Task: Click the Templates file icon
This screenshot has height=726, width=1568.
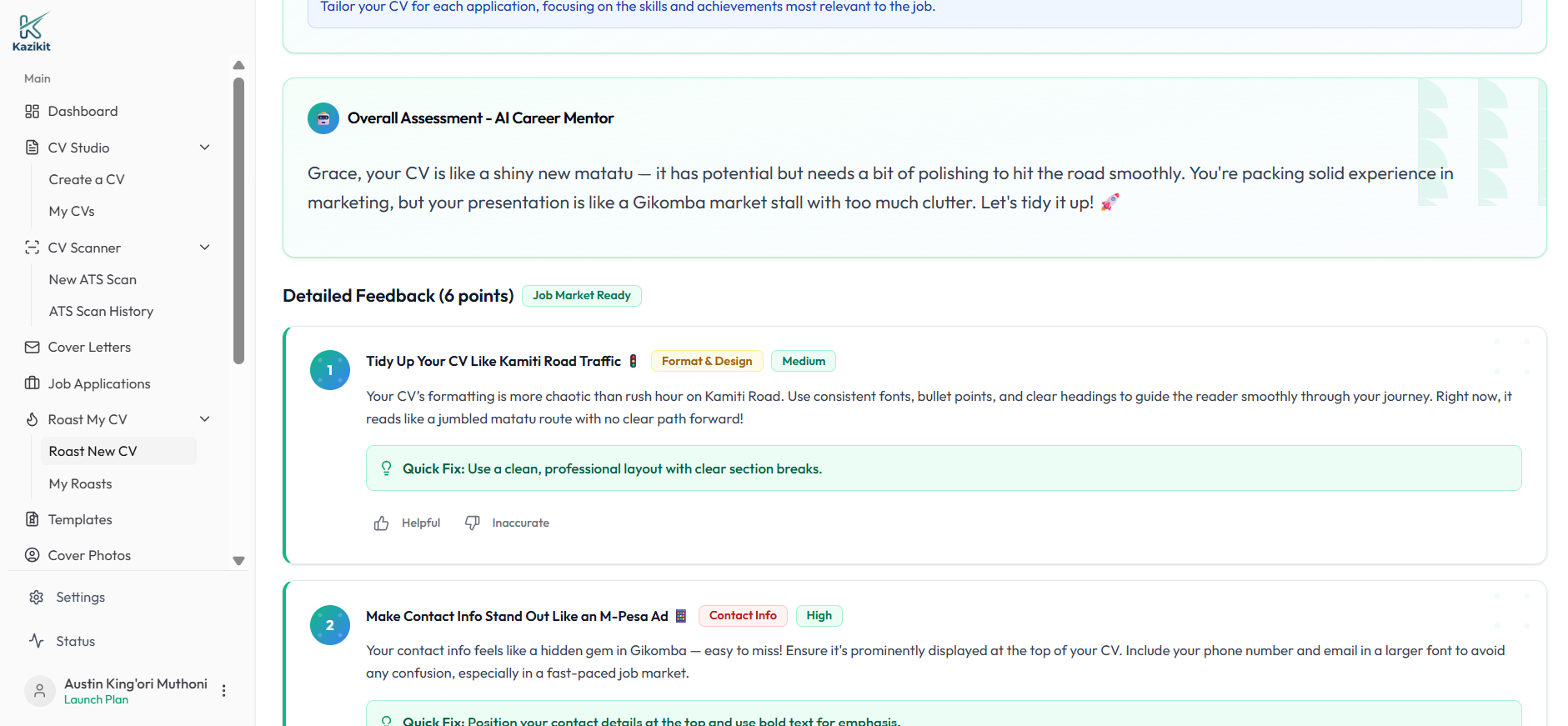Action: pyautogui.click(x=33, y=519)
